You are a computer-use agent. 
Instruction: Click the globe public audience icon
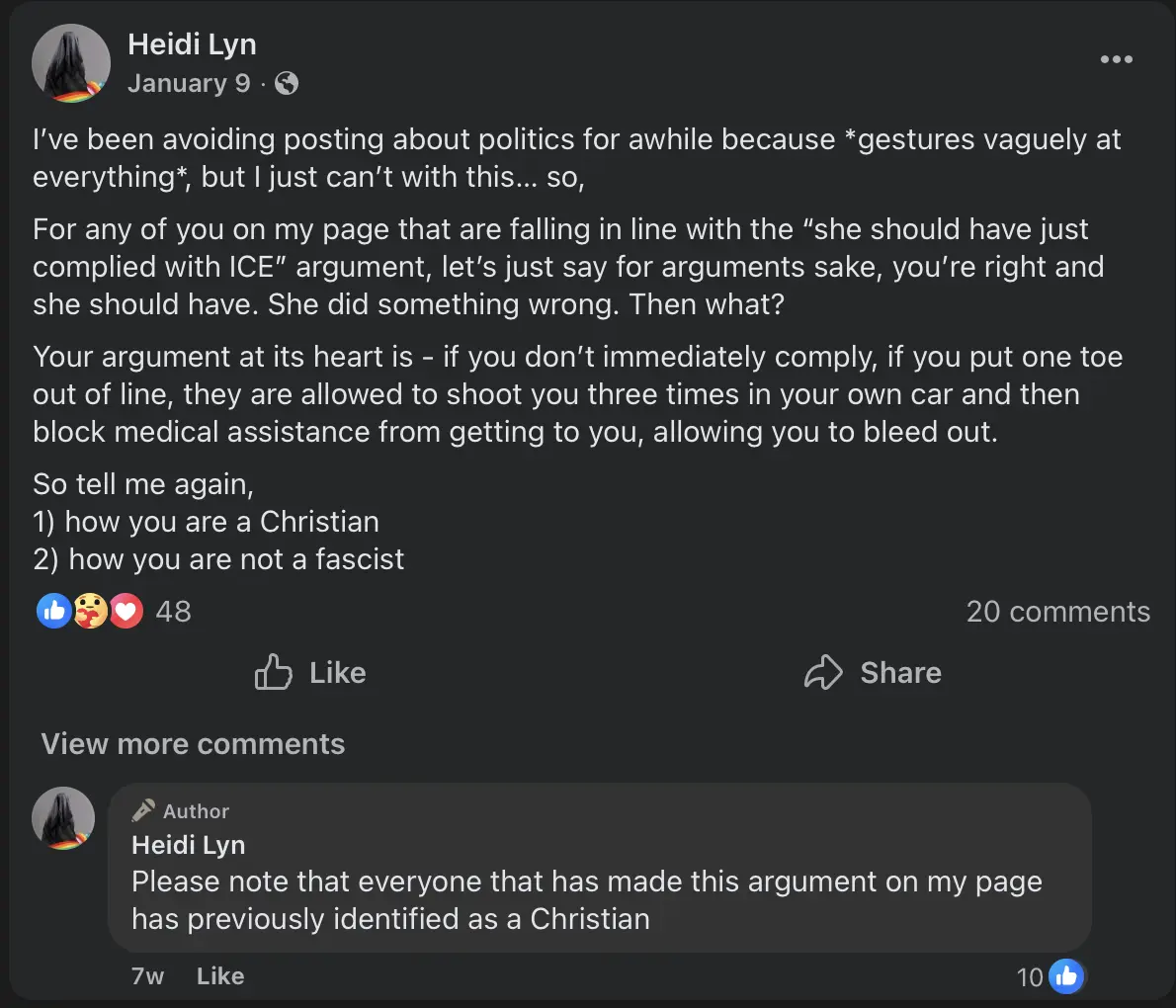pos(287,84)
